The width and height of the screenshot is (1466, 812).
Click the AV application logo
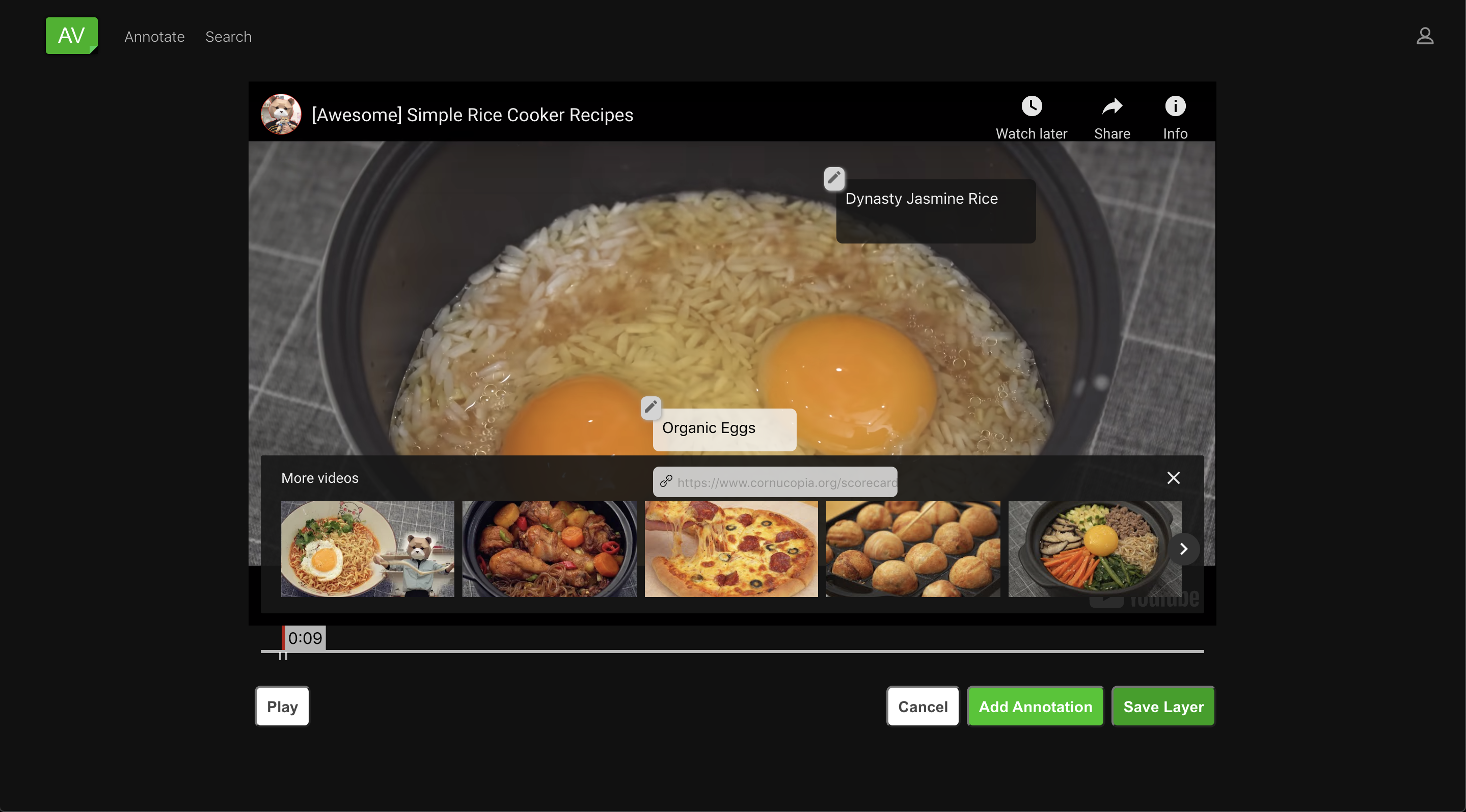pyautogui.click(x=71, y=35)
